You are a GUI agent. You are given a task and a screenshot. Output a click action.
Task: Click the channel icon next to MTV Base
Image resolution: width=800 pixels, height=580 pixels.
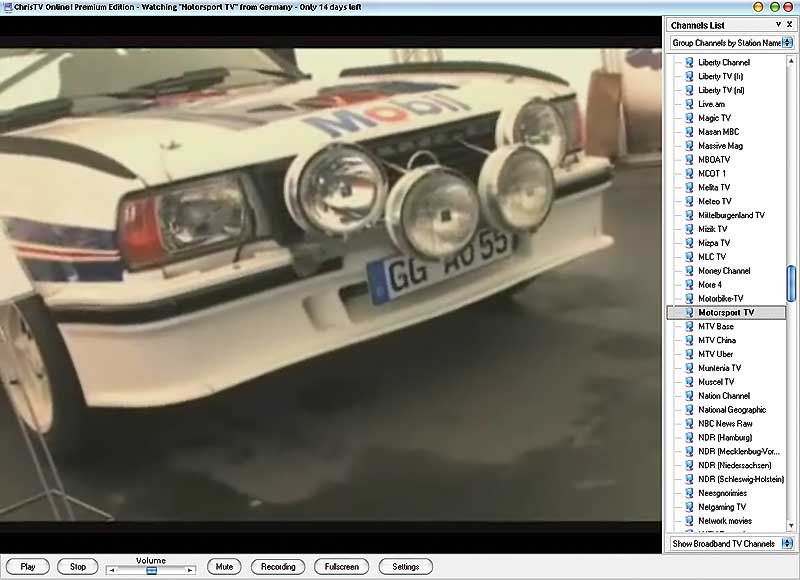(x=689, y=326)
